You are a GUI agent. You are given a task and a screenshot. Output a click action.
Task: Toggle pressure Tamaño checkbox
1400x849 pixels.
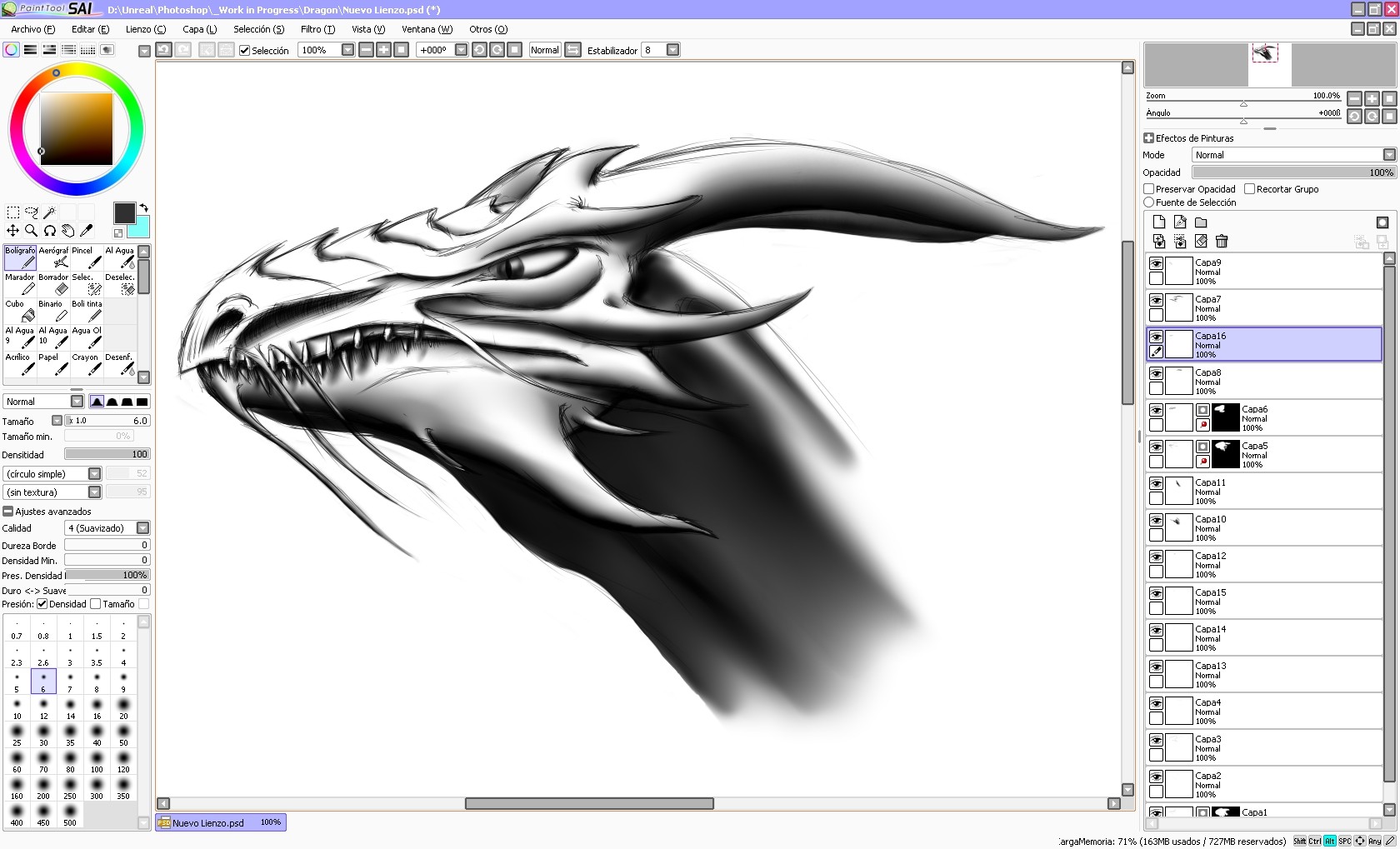[x=95, y=604]
